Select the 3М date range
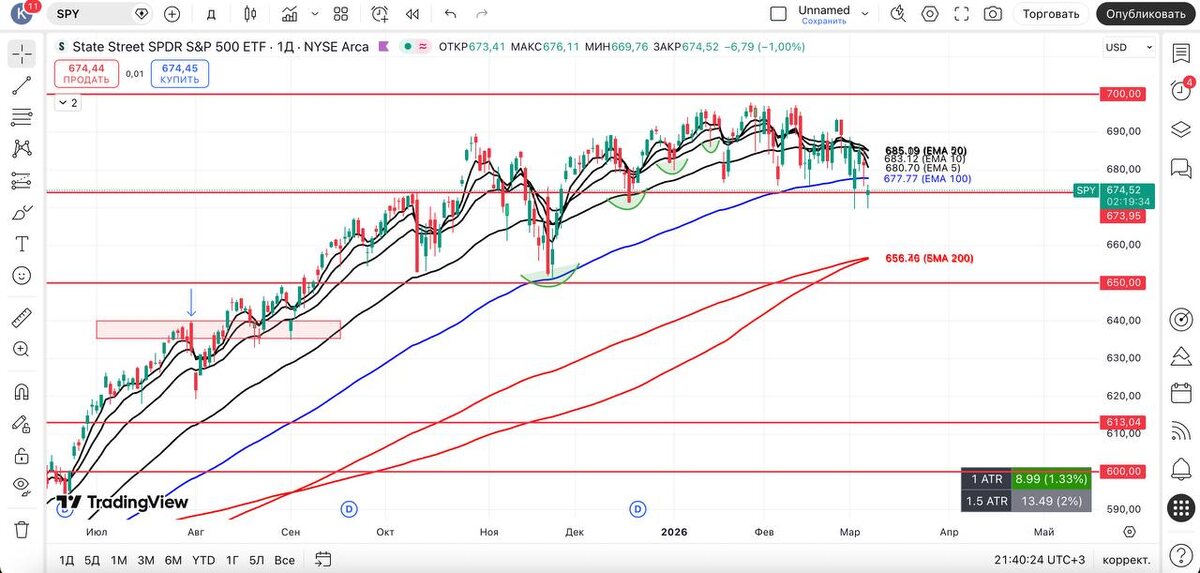The width and height of the screenshot is (1200, 573). (x=146, y=559)
